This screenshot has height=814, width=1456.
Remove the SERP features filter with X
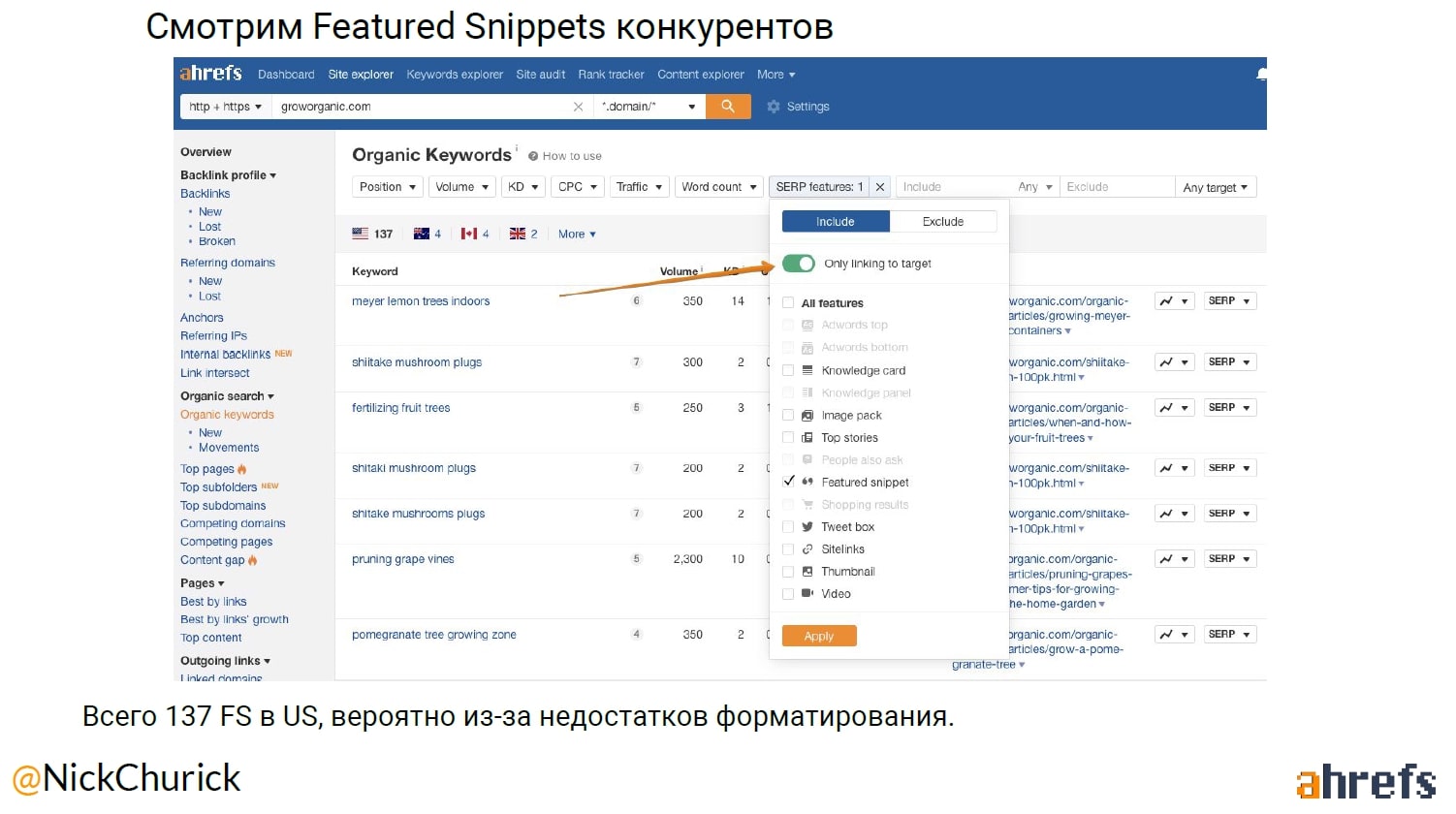(879, 187)
